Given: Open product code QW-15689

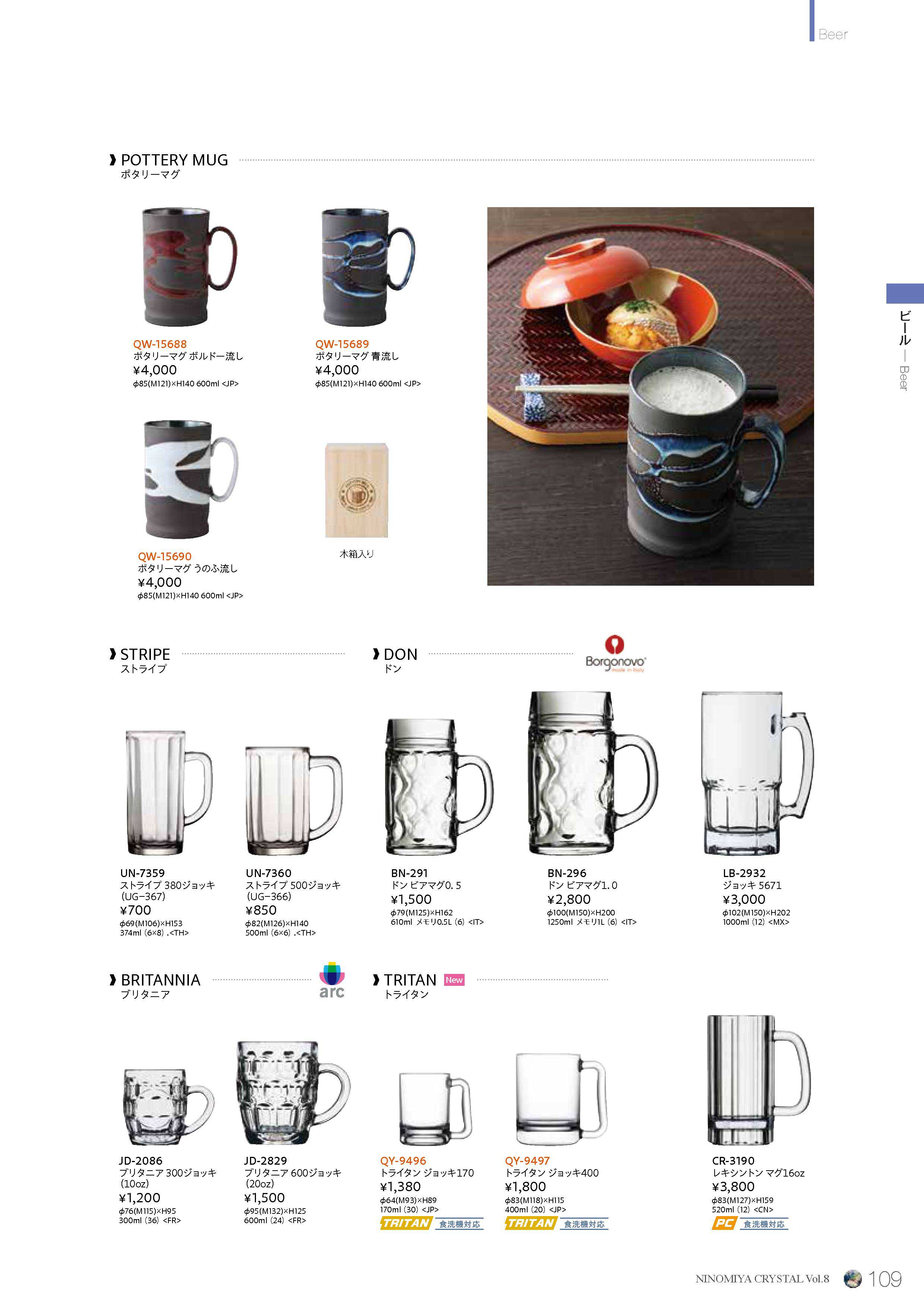Looking at the screenshot, I should pos(342,344).
